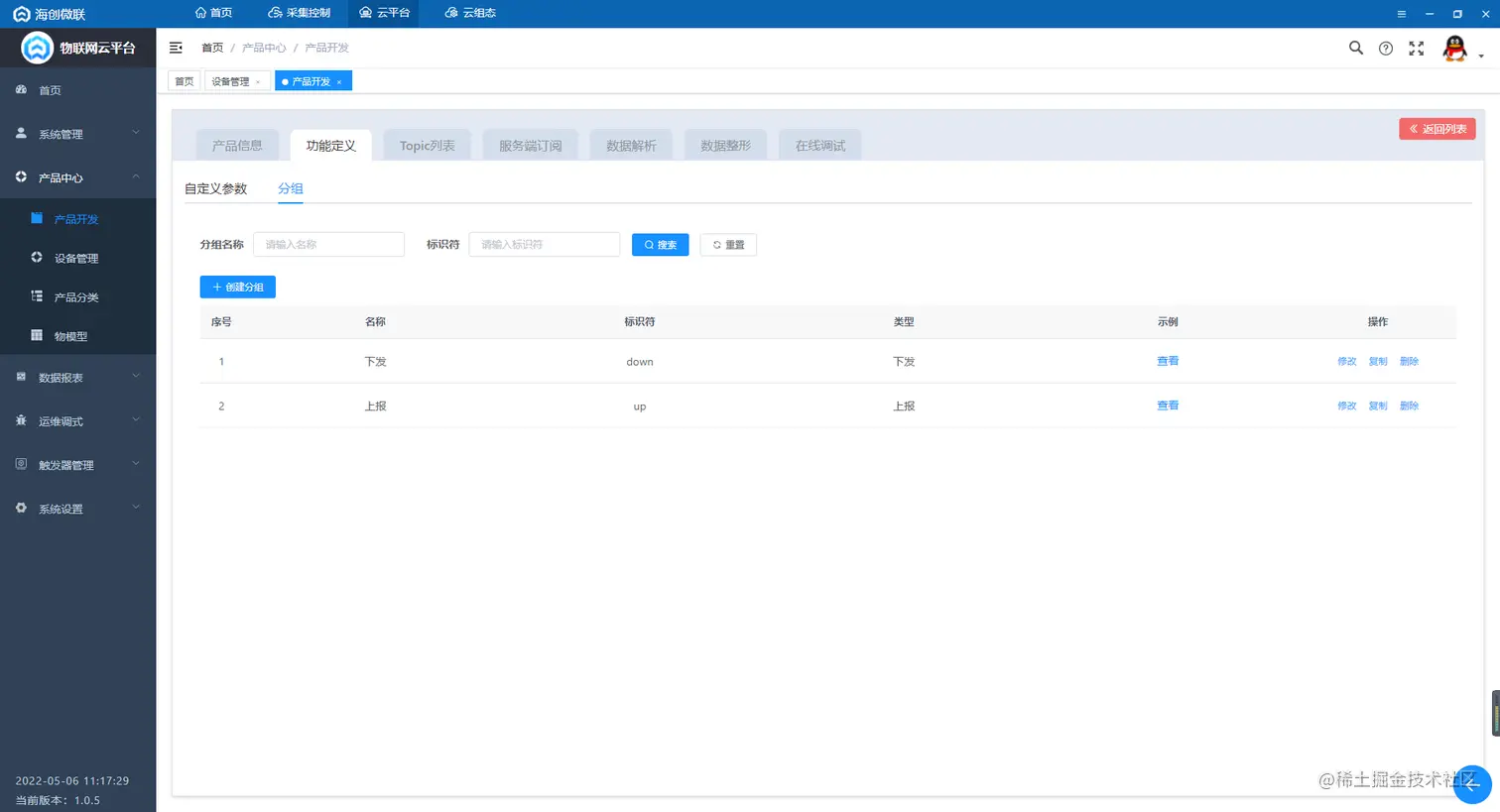
Task: Expand the 系统管理 menu chevron
Action: coord(136,133)
